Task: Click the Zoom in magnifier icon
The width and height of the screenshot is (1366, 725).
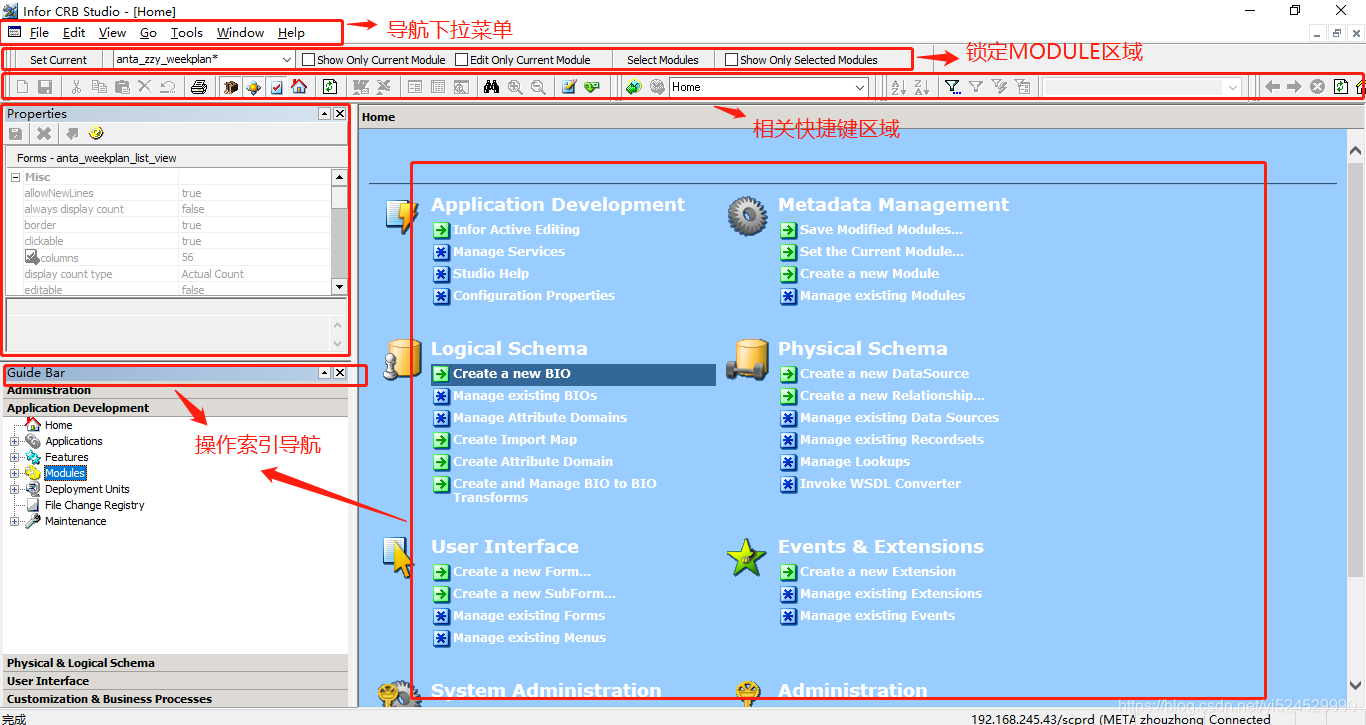Action: 515,87
